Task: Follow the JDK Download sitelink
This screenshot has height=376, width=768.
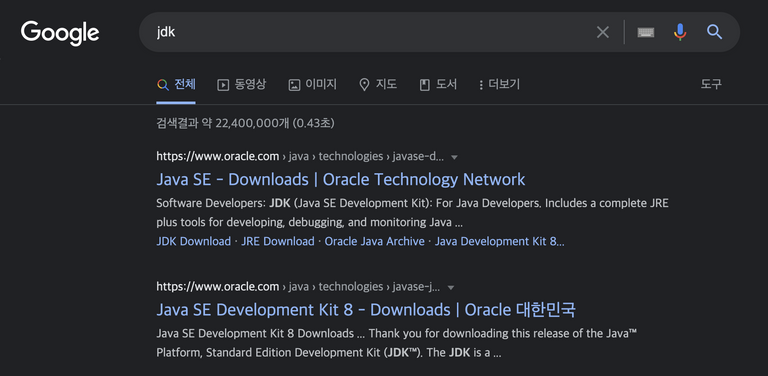Action: (193, 241)
